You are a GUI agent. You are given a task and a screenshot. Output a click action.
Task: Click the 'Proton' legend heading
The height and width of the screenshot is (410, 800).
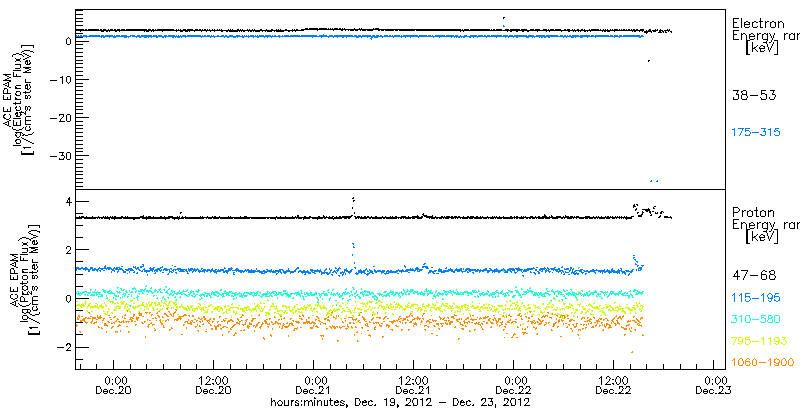pyautogui.click(x=753, y=212)
